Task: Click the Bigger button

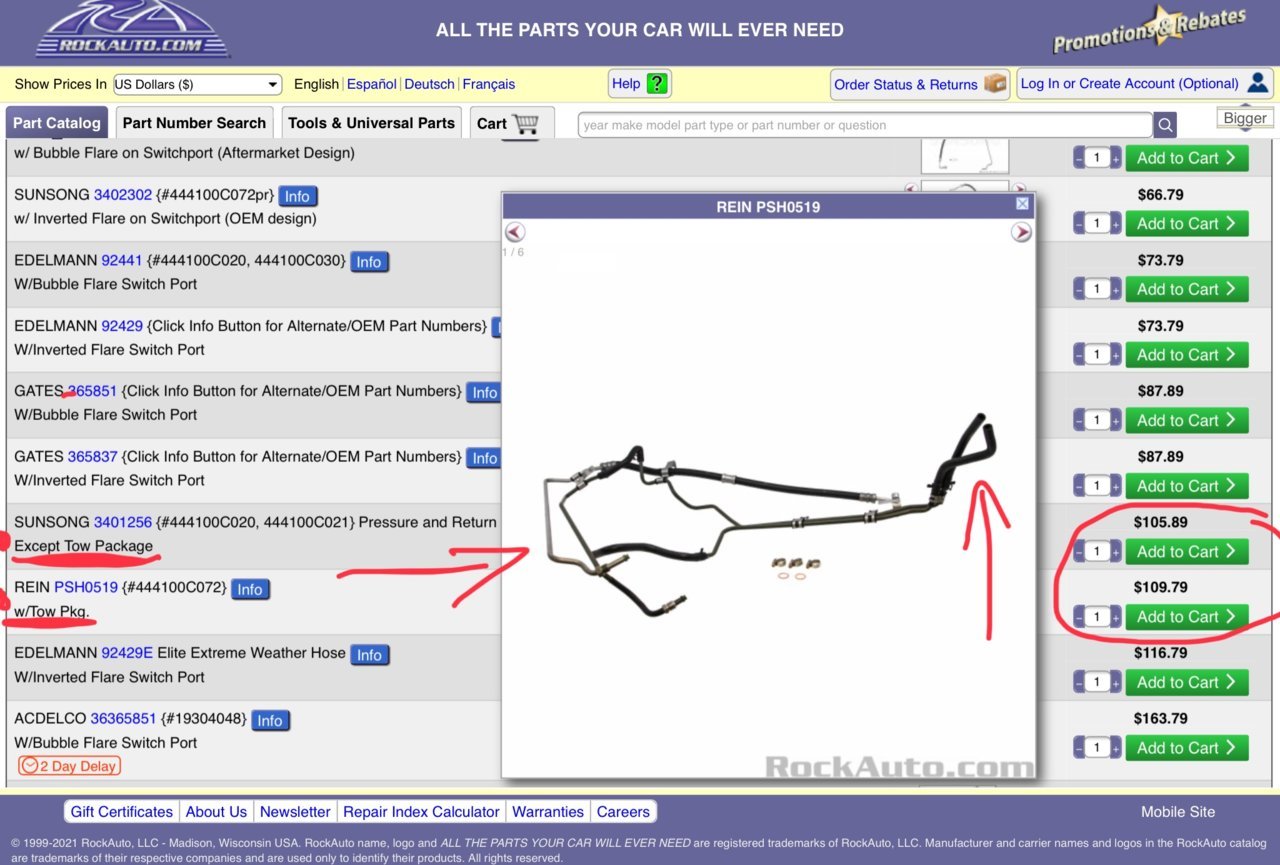Action: pos(1245,118)
